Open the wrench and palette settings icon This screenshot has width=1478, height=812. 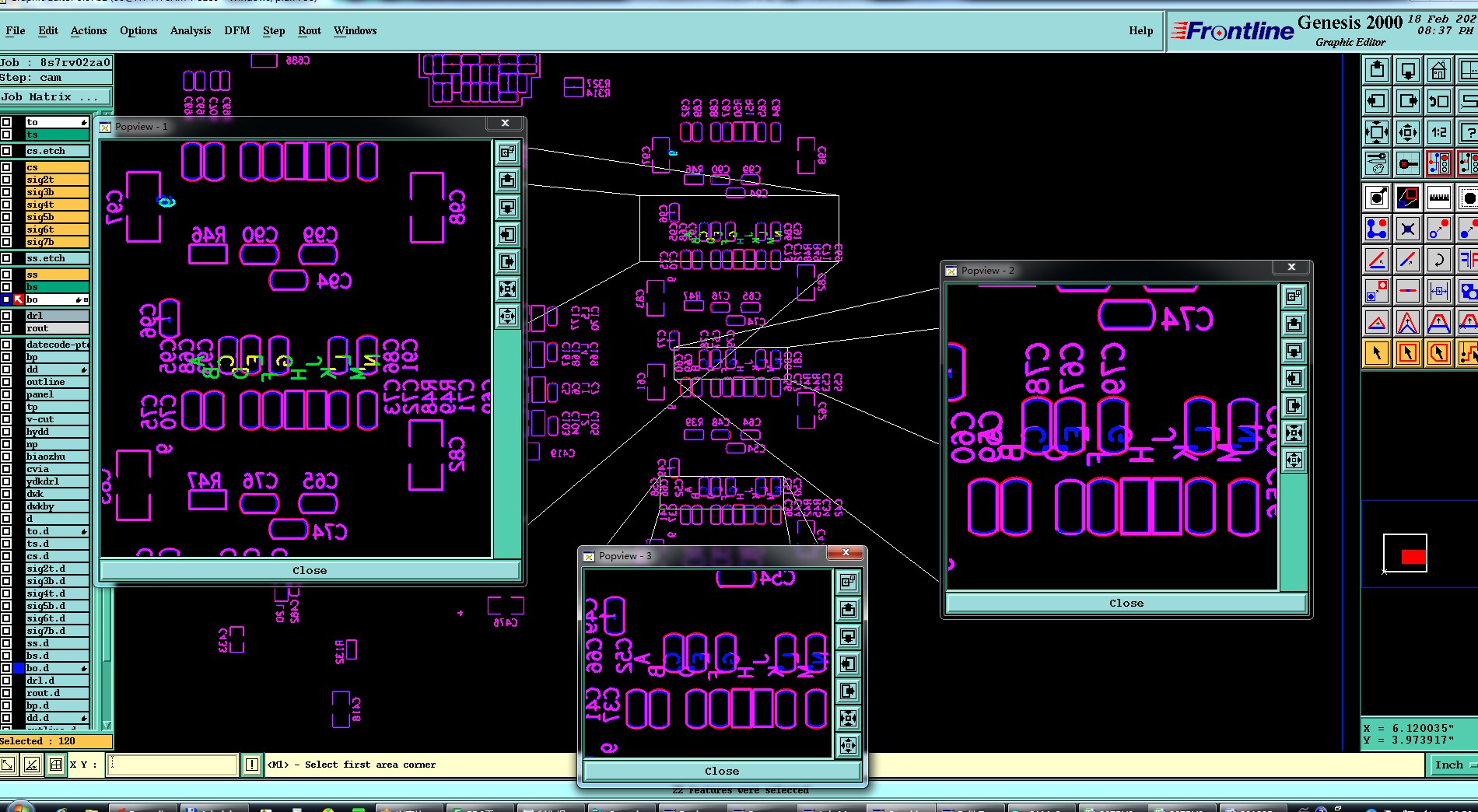(x=1377, y=163)
